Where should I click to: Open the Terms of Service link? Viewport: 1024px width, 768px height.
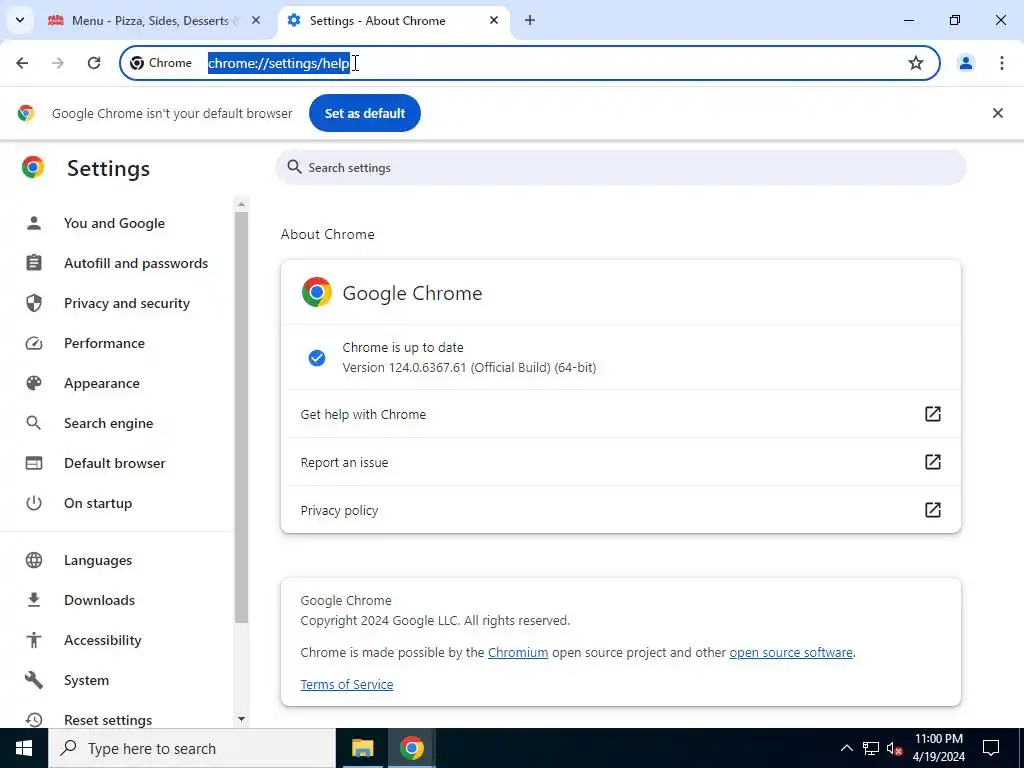(x=347, y=684)
